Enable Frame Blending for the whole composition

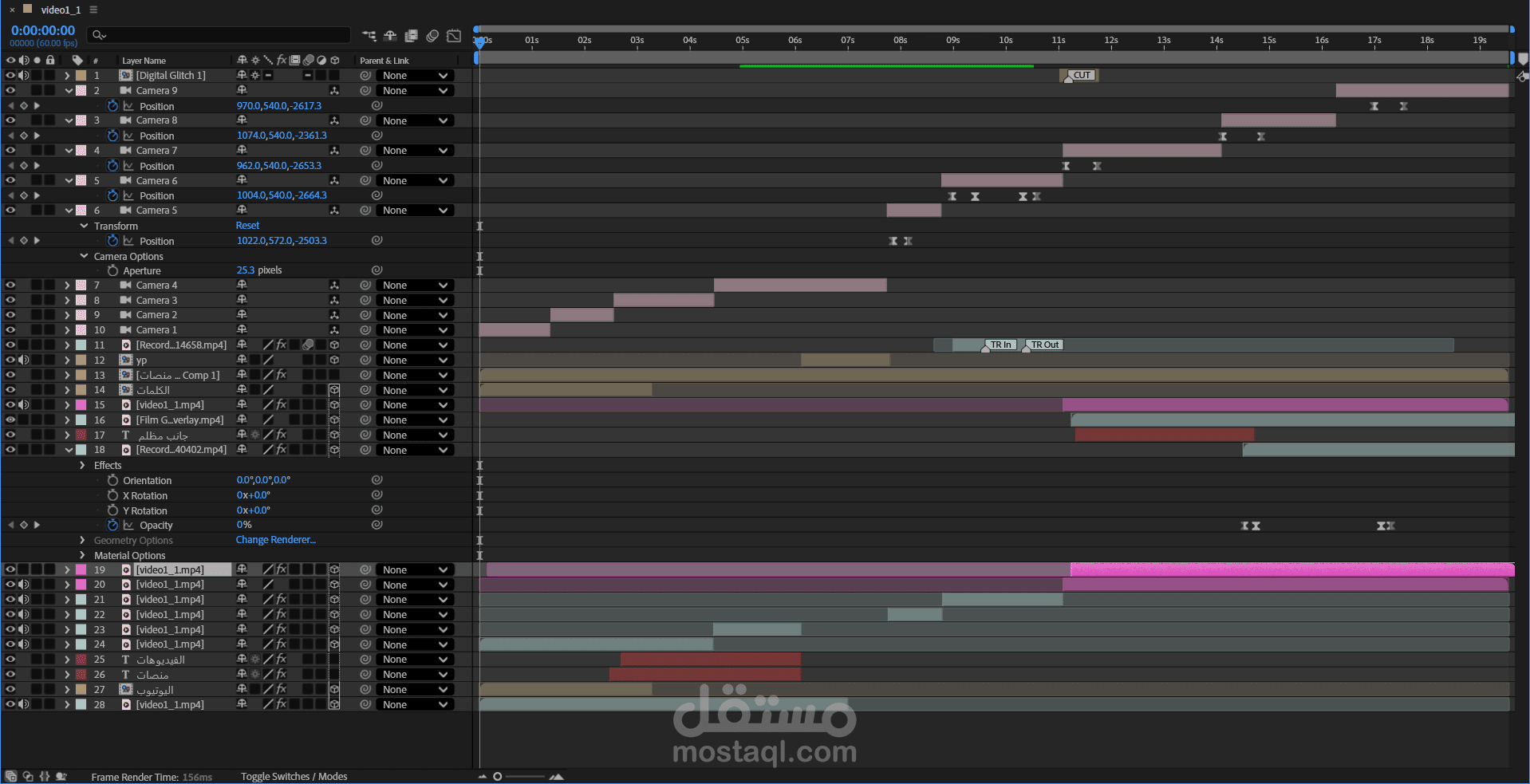[x=412, y=36]
